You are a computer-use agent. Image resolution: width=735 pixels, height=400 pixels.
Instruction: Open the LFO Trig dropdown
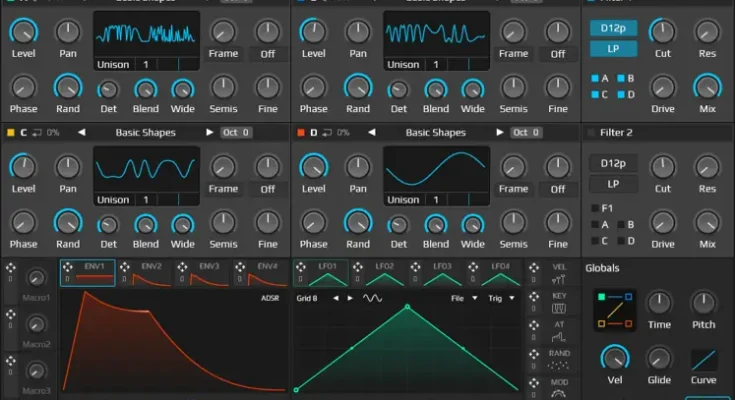tap(501, 298)
